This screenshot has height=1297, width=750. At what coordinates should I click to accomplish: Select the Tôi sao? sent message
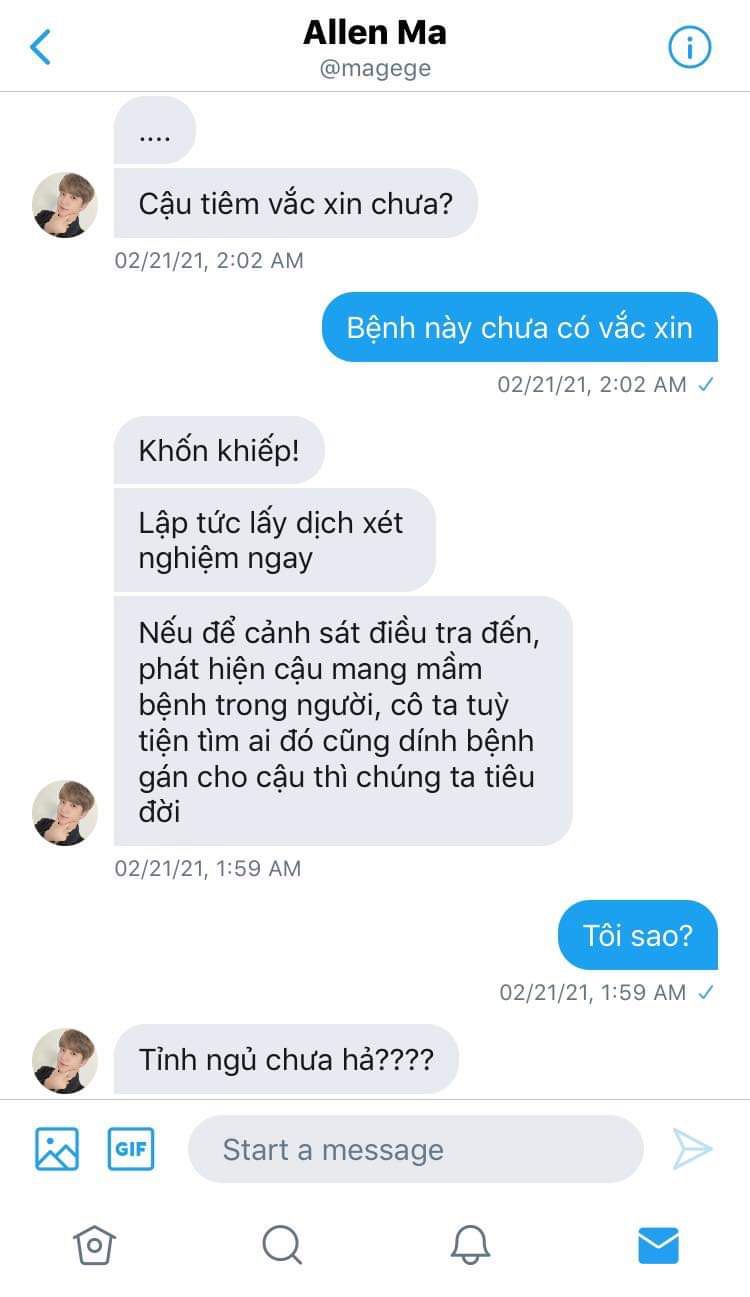click(x=638, y=935)
